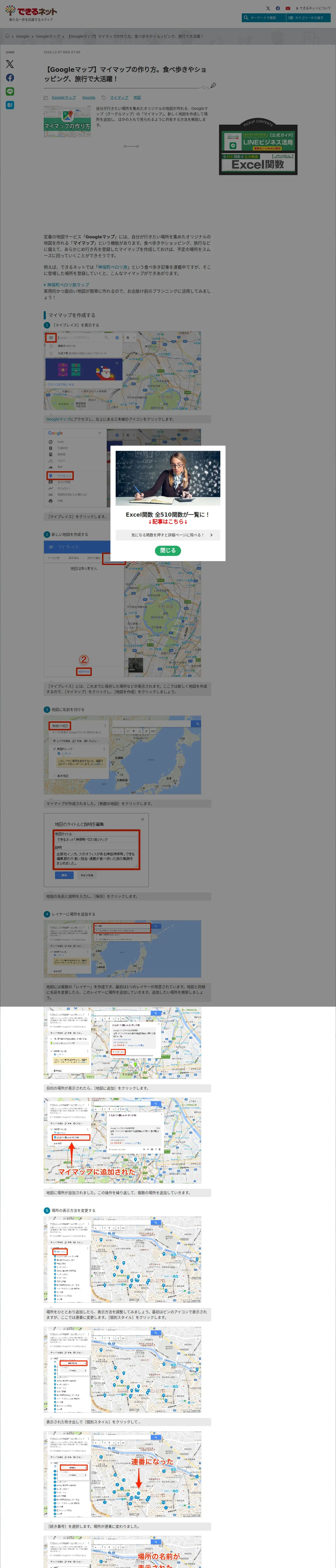Click the マイプレイスを表示する step screenshot
The height and width of the screenshot is (1568, 336).
(122, 371)
